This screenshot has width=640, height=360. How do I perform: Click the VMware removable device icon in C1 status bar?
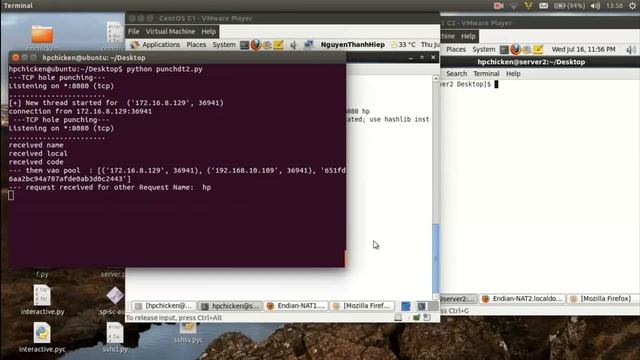coord(398,318)
